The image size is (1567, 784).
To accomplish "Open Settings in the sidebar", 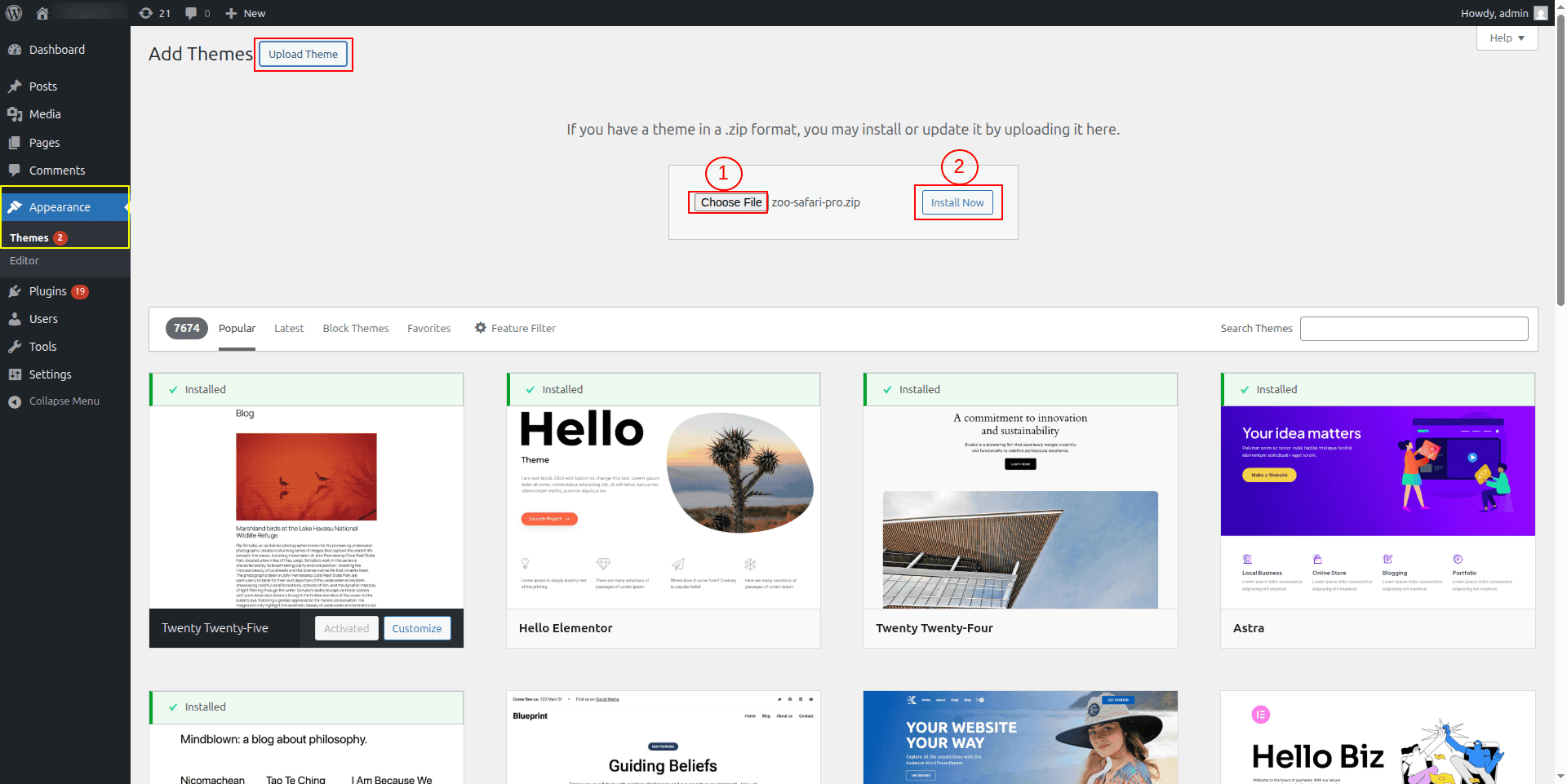I will tap(50, 374).
